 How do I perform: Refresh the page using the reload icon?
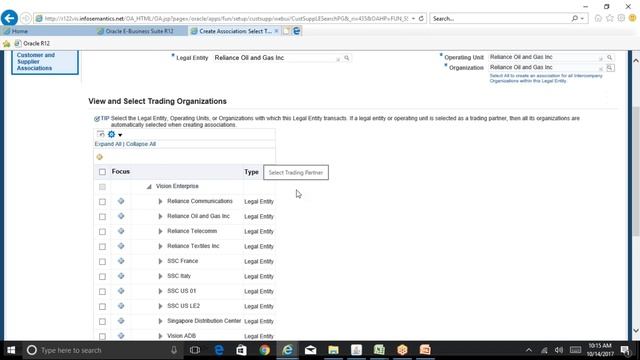[x=421, y=18]
